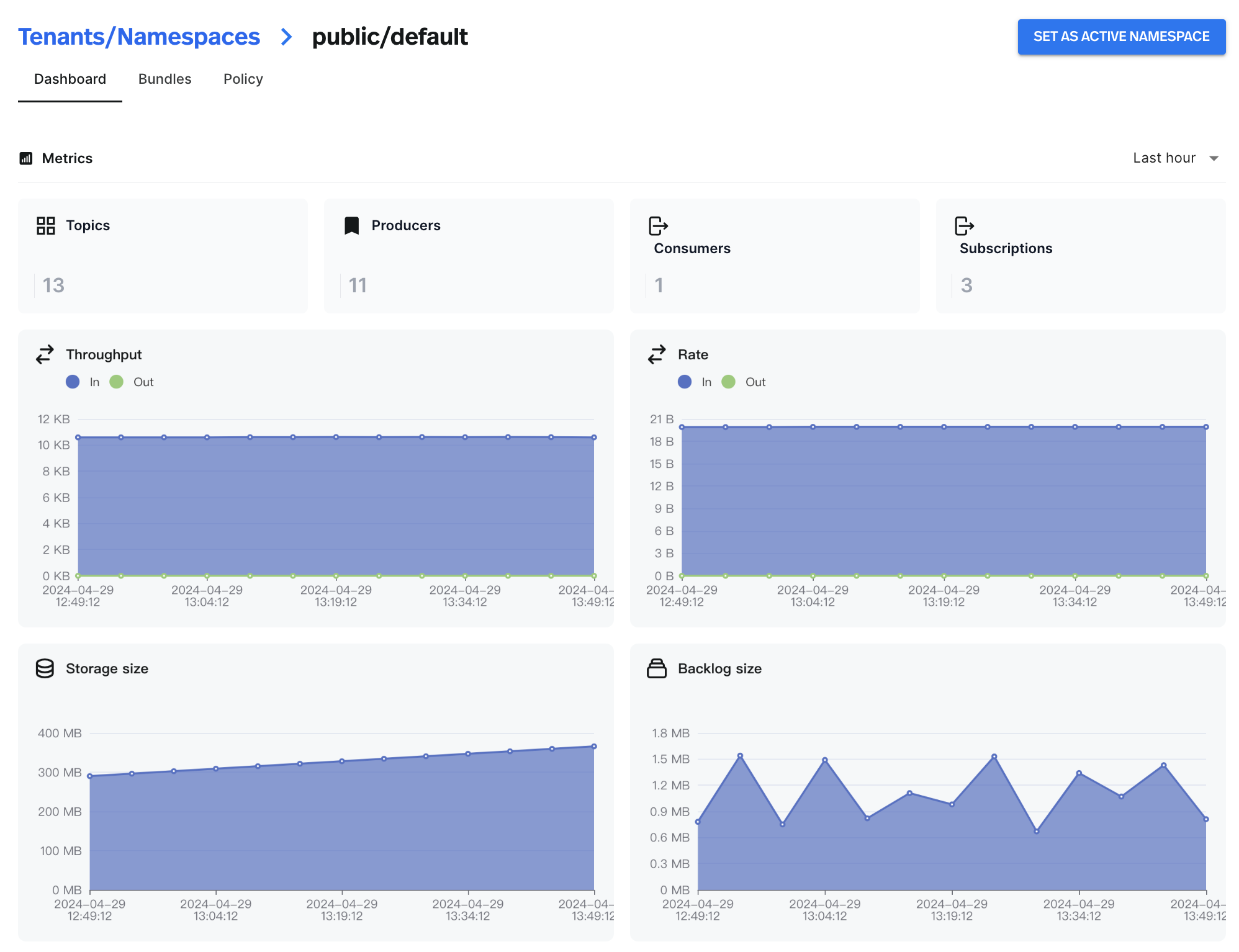Click the Topics grid icon
Screen dimensions: 1239x952
pos(46,225)
